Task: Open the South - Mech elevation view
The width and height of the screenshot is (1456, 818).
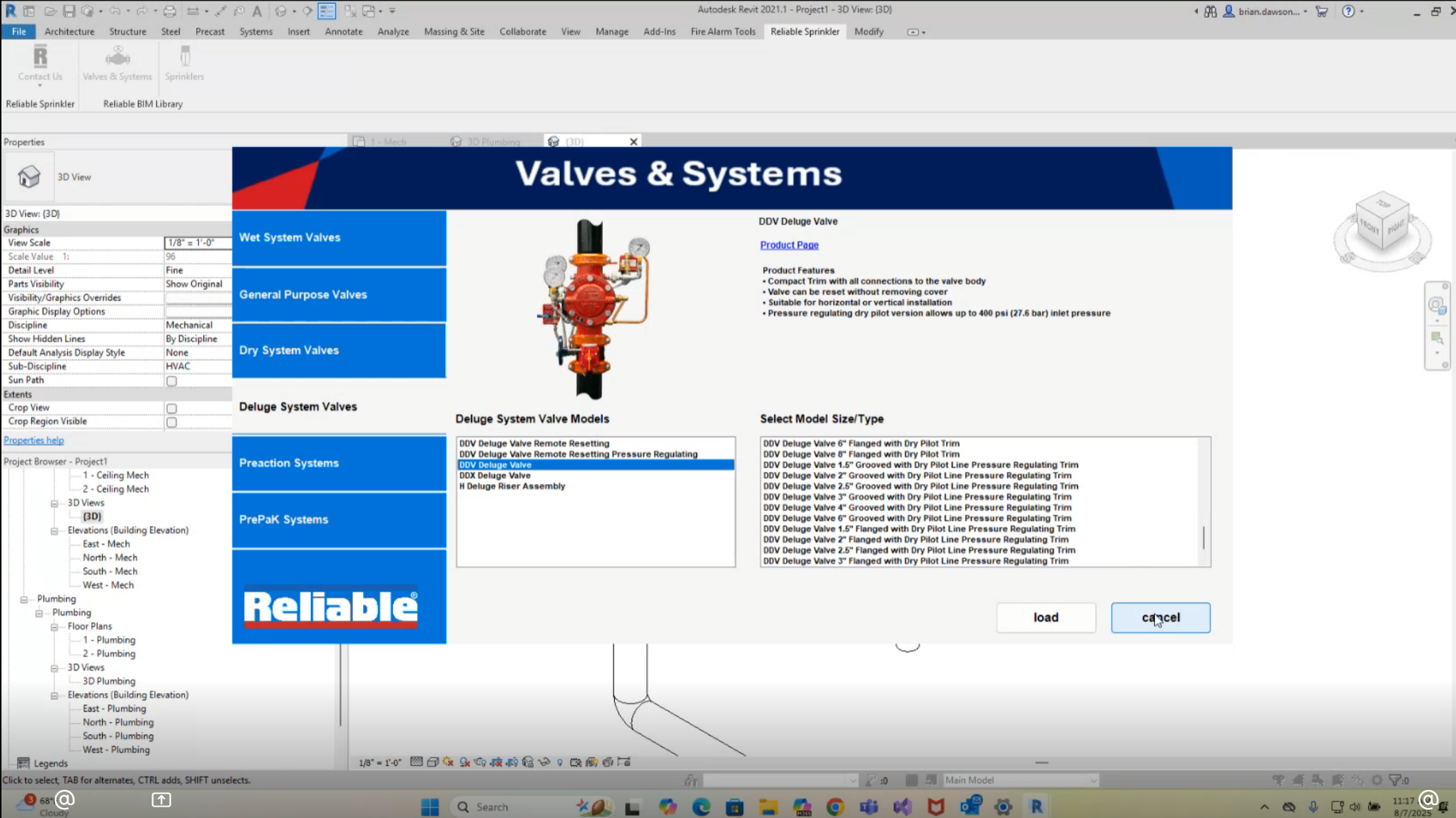Action: pos(110,571)
